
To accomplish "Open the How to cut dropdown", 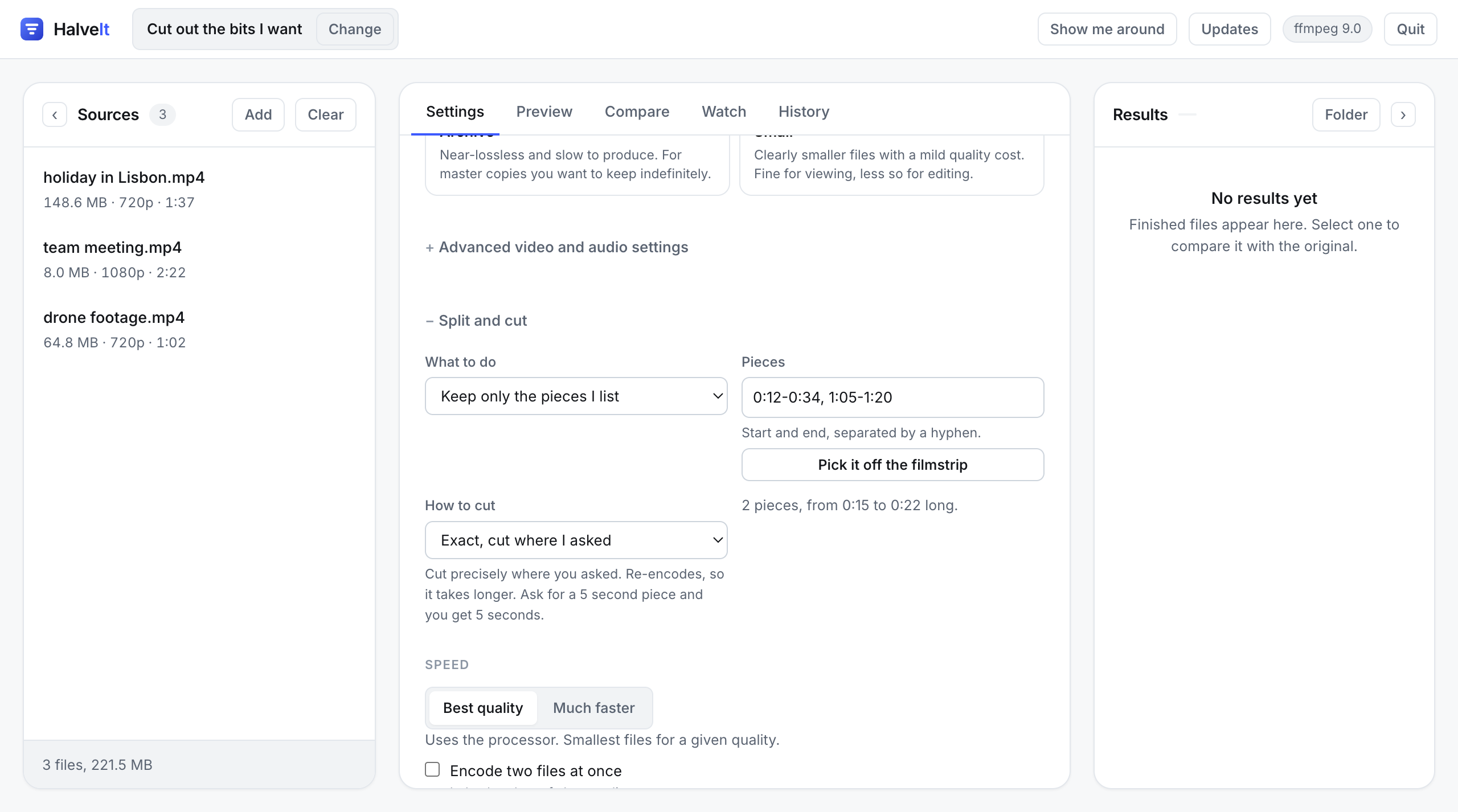I will pos(576,540).
